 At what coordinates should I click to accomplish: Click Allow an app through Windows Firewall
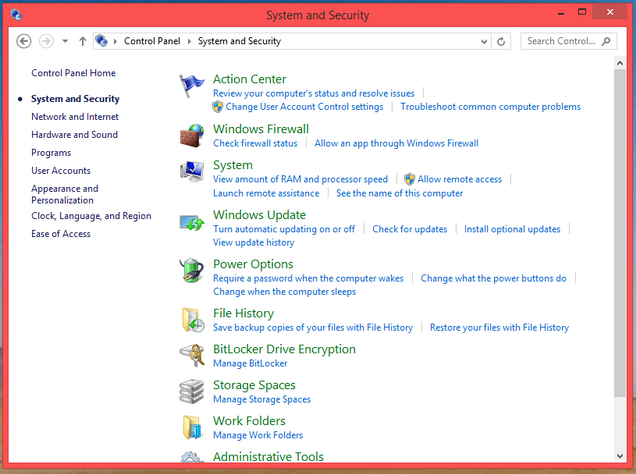396,143
